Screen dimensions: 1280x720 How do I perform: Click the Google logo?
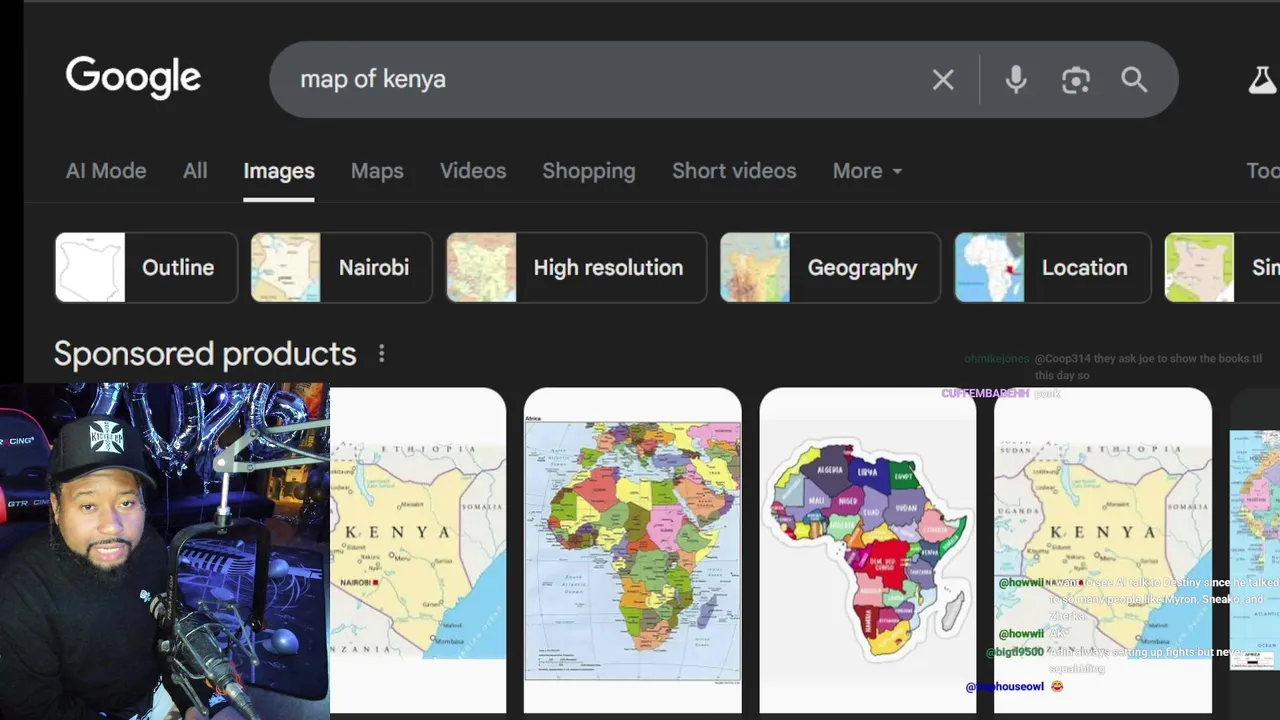click(x=133, y=78)
